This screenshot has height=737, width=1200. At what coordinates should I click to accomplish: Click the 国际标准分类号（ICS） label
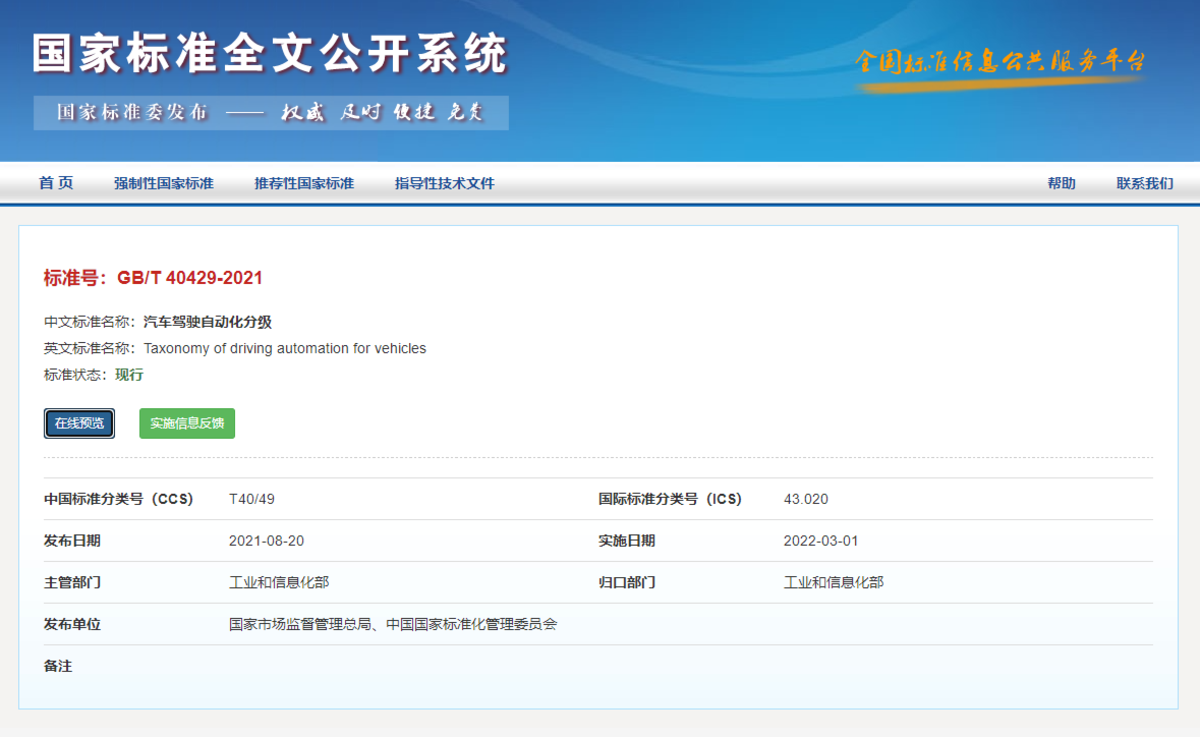click(x=670, y=499)
